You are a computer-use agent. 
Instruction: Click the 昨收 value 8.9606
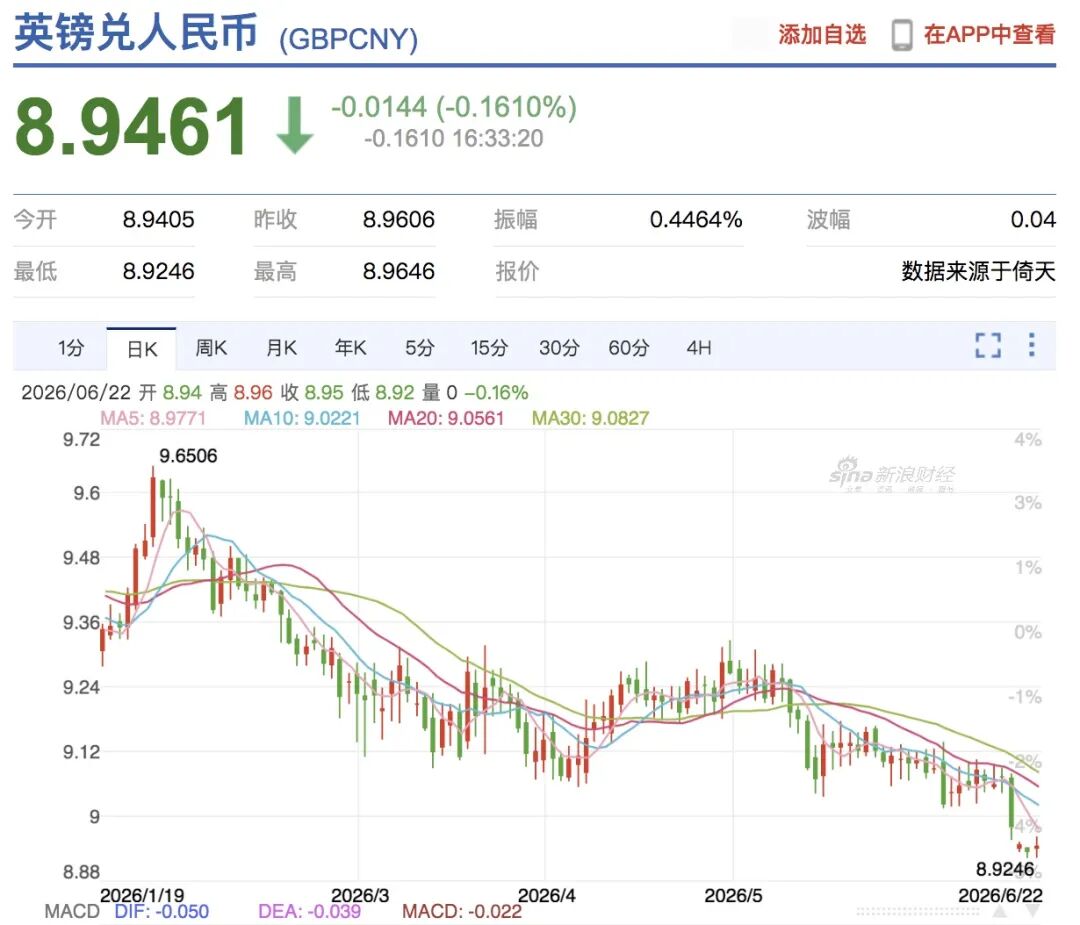pyautogui.click(x=399, y=220)
